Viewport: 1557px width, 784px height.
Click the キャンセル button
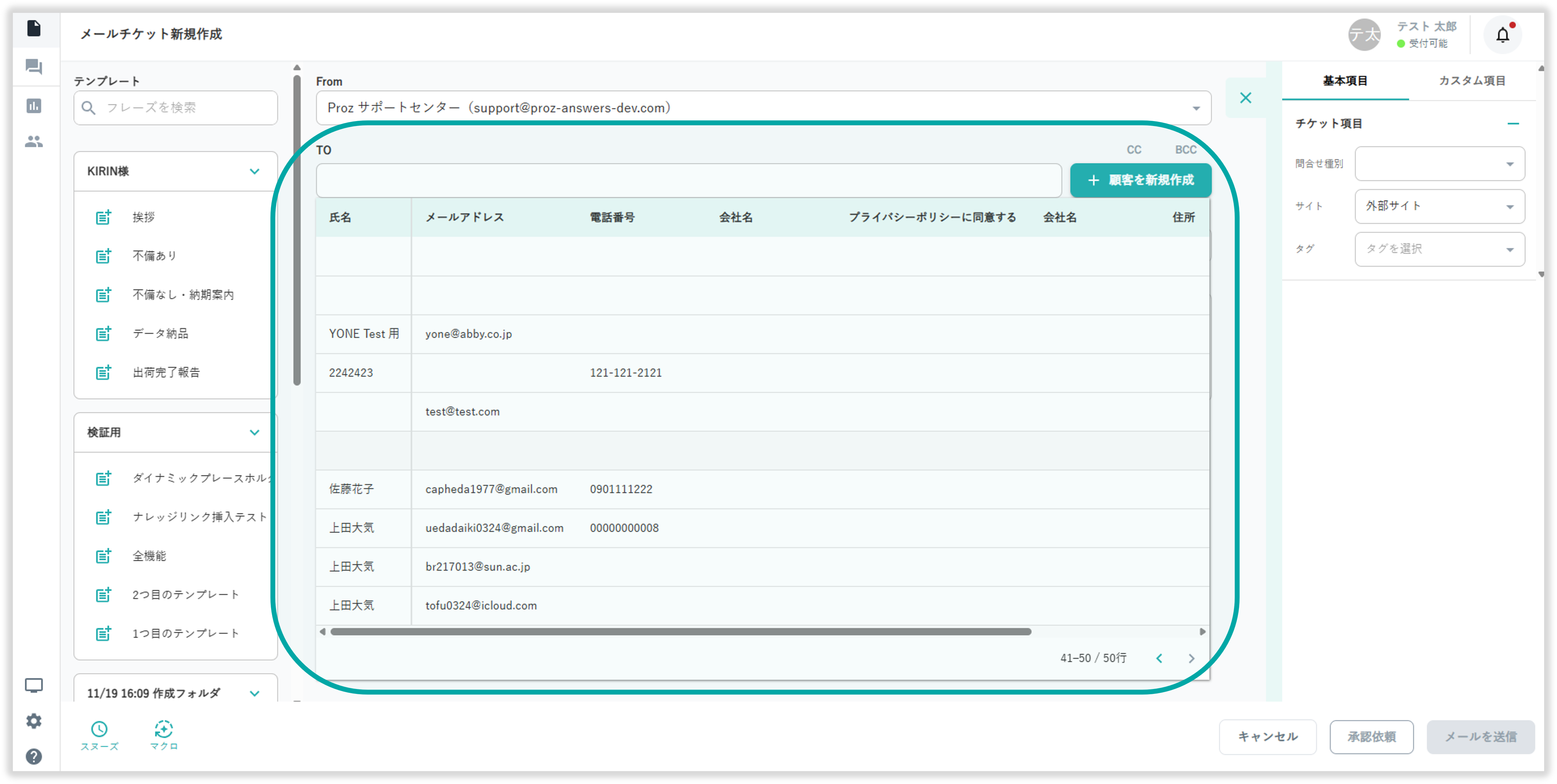pos(1267,736)
